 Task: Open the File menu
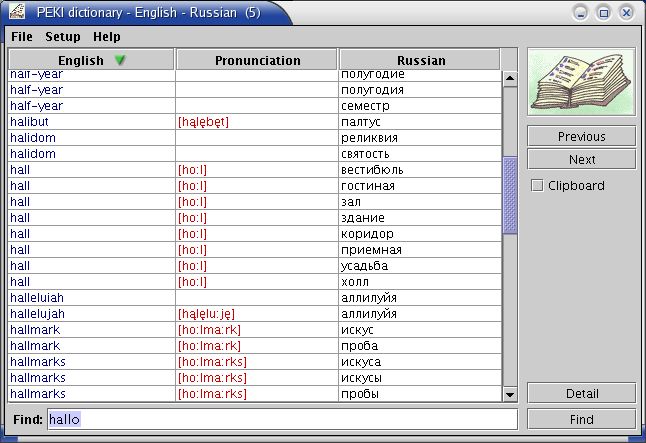pos(22,36)
